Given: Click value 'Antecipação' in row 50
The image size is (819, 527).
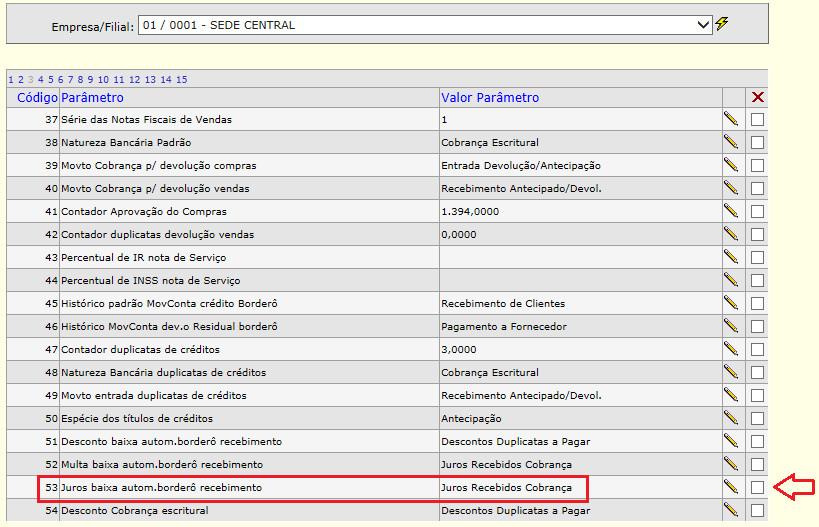Looking at the screenshot, I should (x=471, y=418).
